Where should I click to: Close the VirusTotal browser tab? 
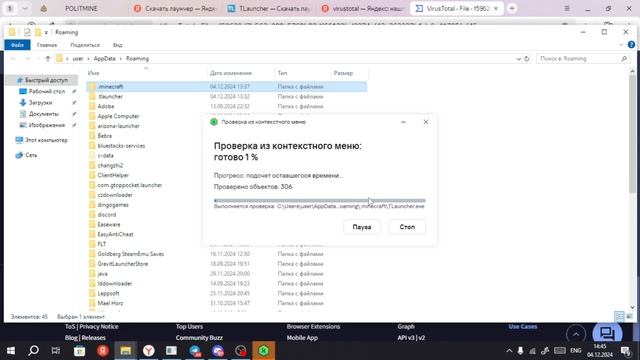click(x=496, y=8)
